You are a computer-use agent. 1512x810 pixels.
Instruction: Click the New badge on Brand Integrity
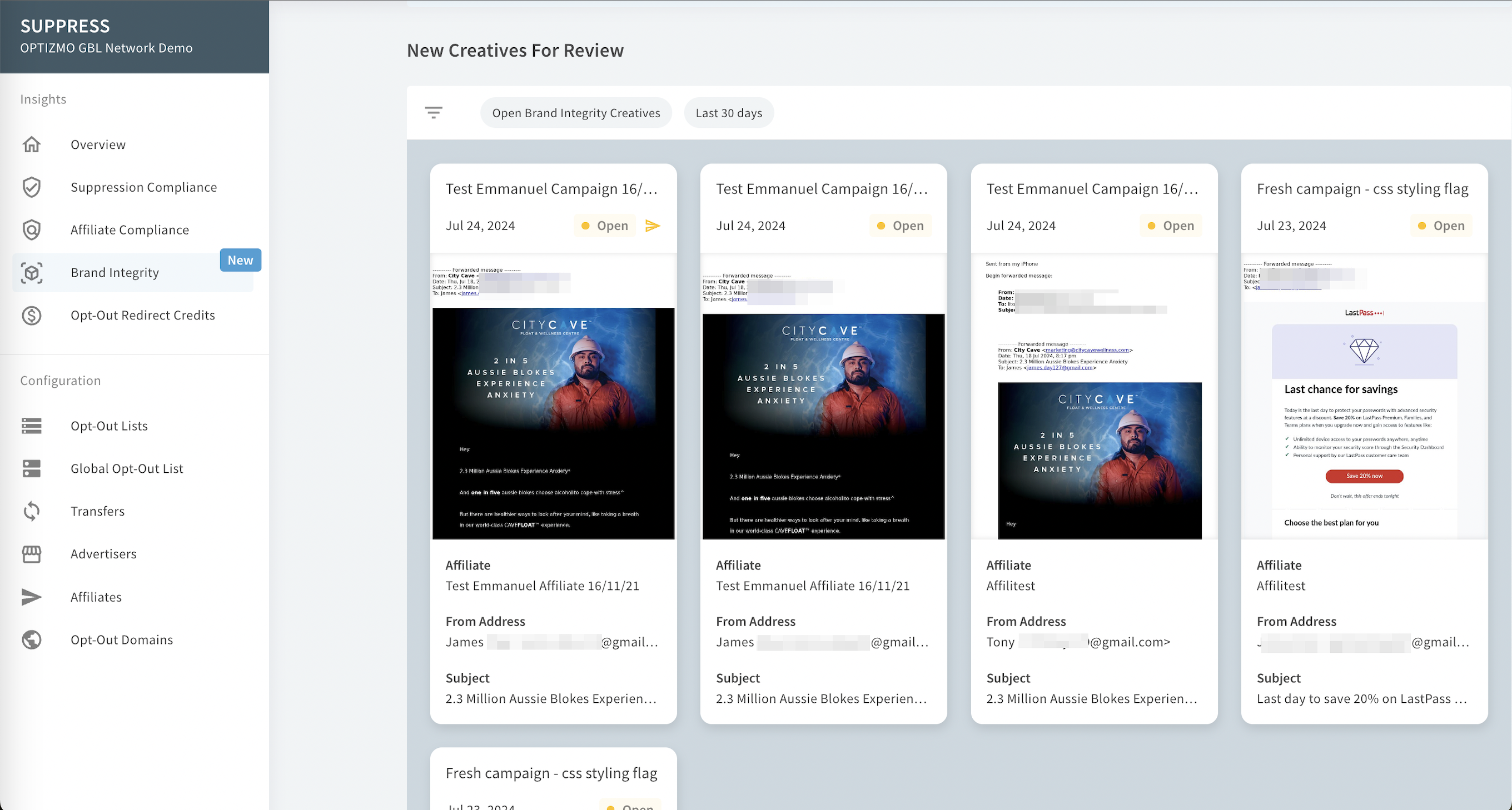pos(241,261)
